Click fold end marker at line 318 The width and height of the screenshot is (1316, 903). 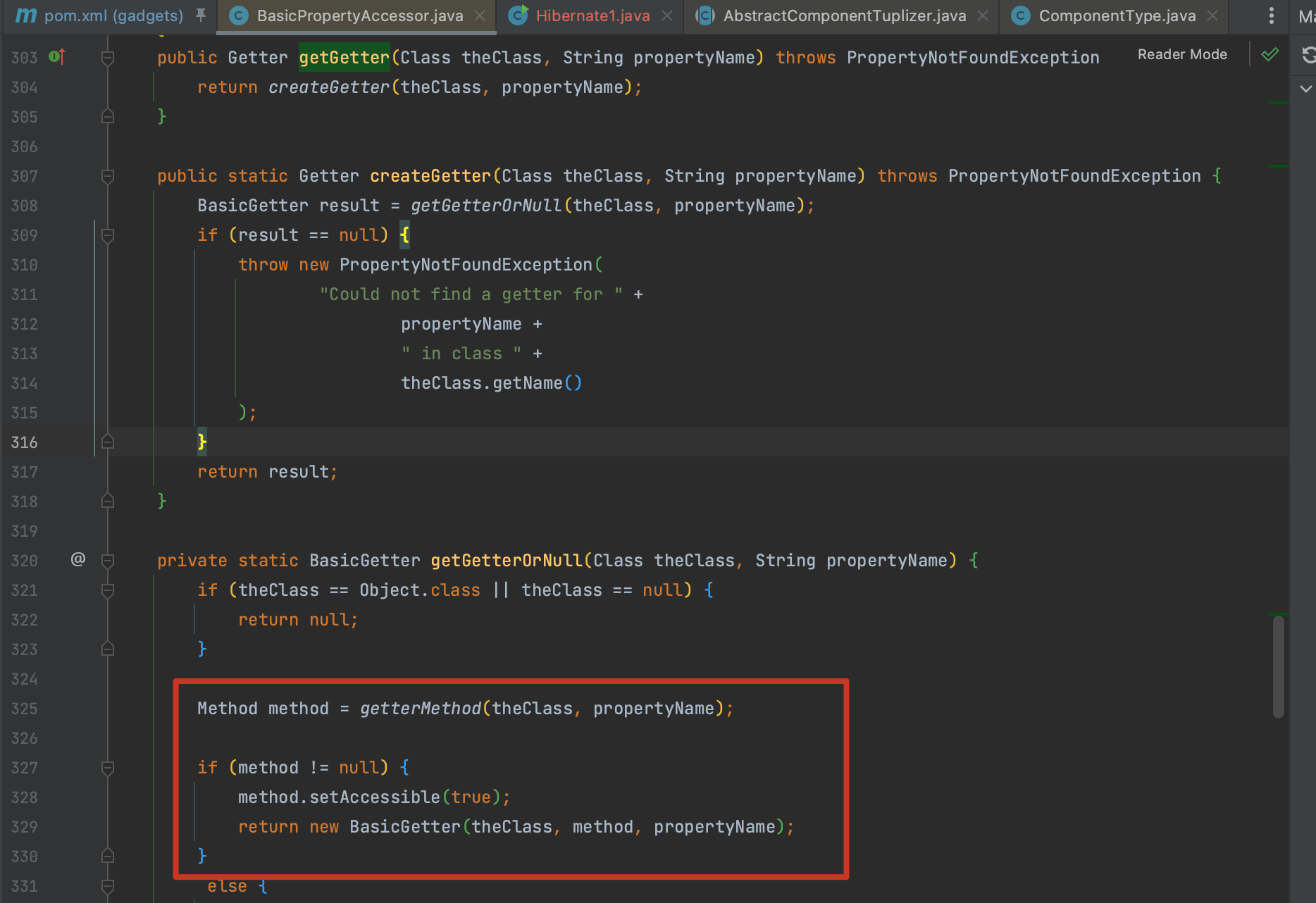(x=108, y=501)
